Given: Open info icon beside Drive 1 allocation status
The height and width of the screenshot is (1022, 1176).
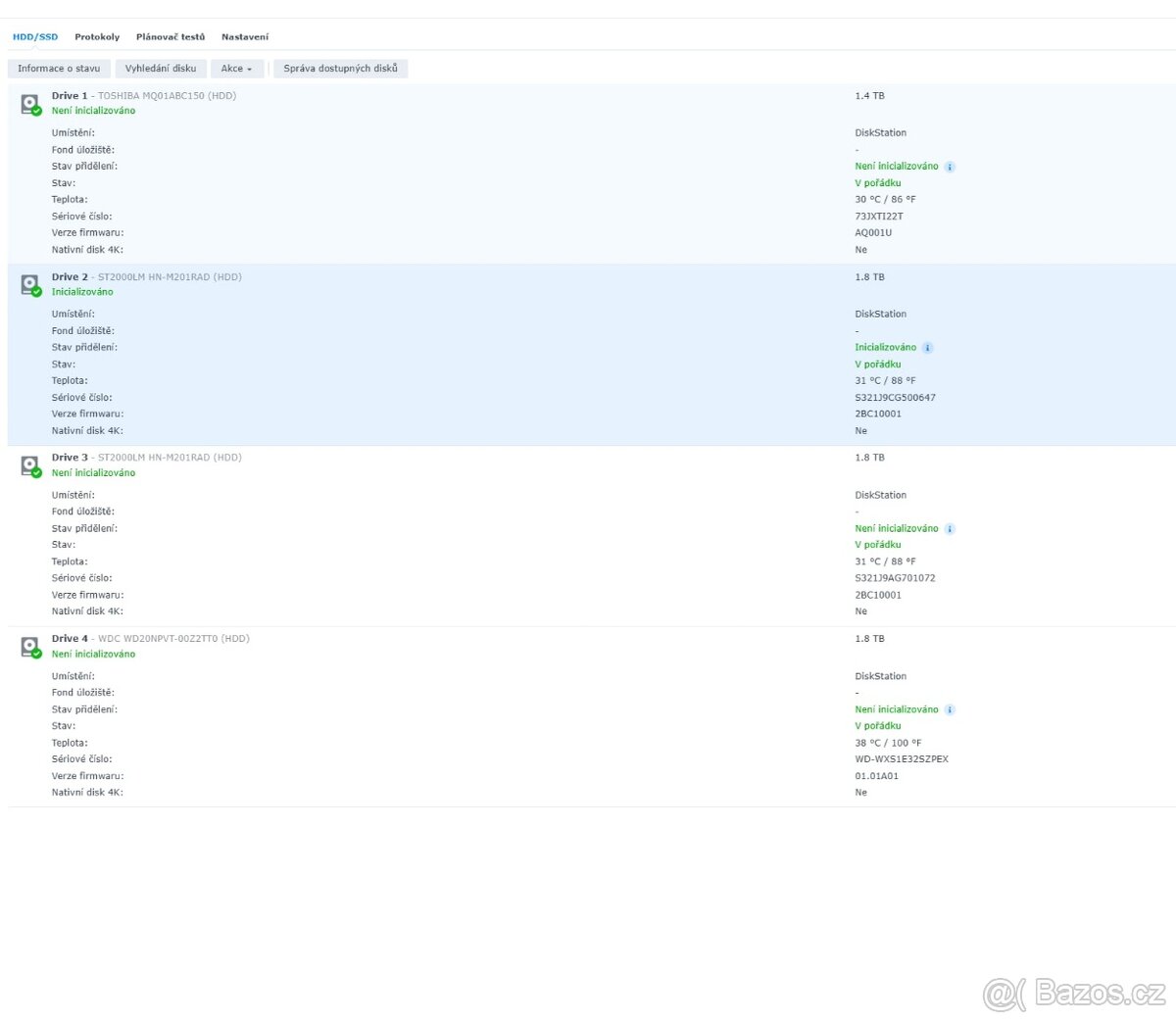Looking at the screenshot, I should [950, 167].
